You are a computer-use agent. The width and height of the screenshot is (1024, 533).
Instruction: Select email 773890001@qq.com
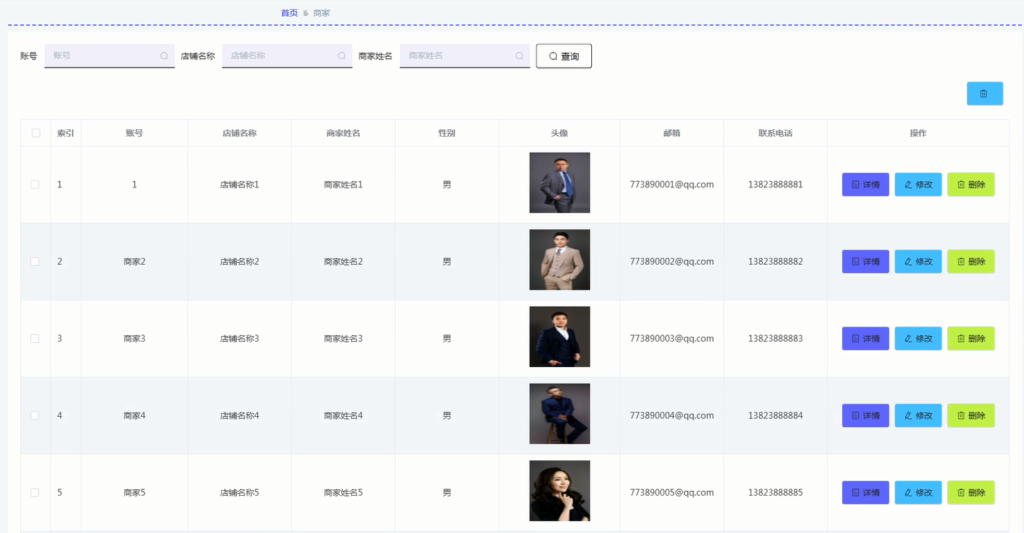(x=672, y=185)
